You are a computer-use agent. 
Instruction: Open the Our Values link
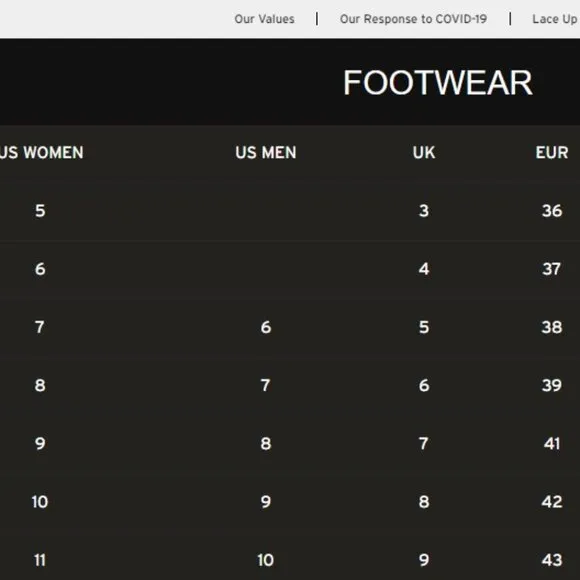[x=264, y=19]
